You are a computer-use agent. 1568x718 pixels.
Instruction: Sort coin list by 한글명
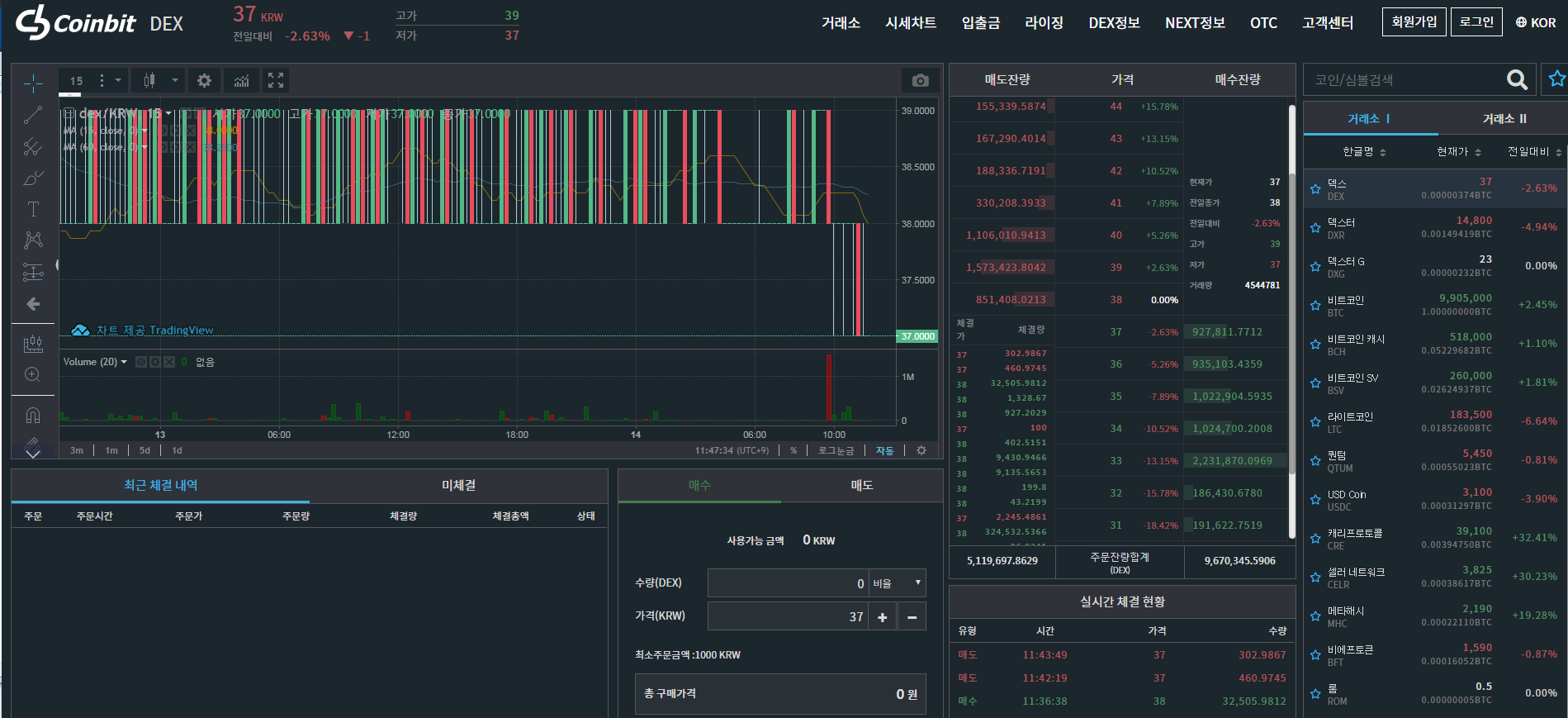[1364, 151]
